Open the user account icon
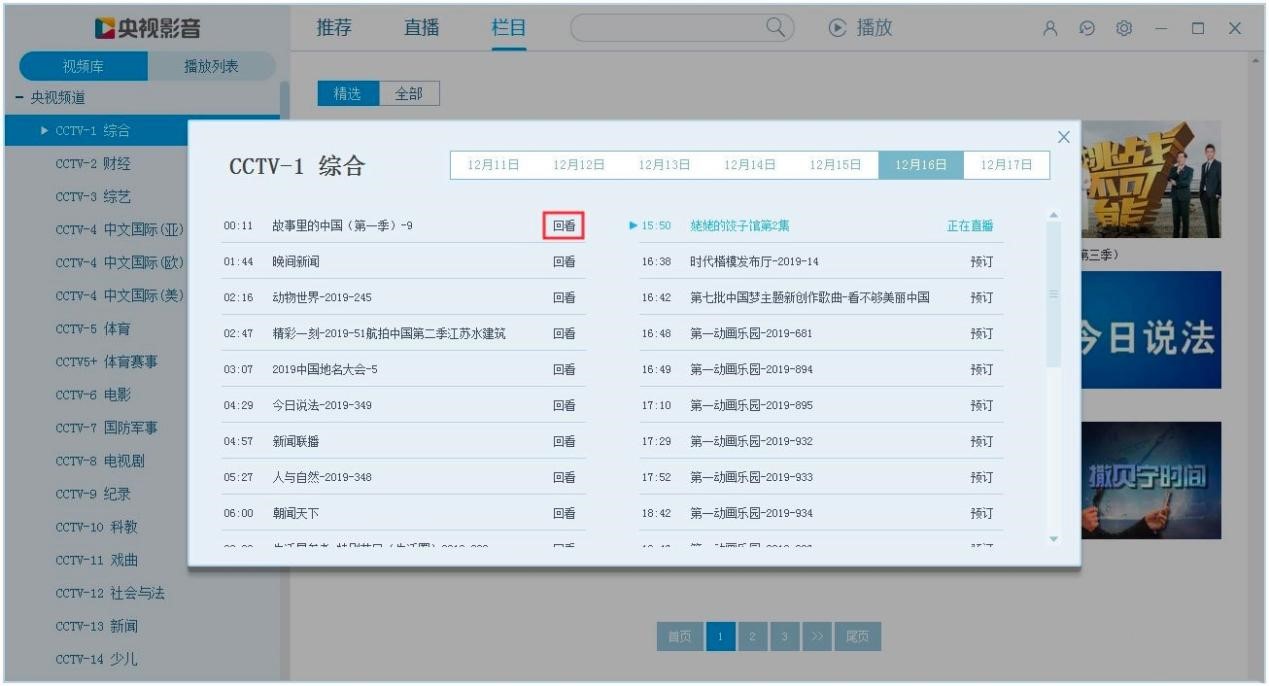The image size is (1269, 686). pos(1050,29)
